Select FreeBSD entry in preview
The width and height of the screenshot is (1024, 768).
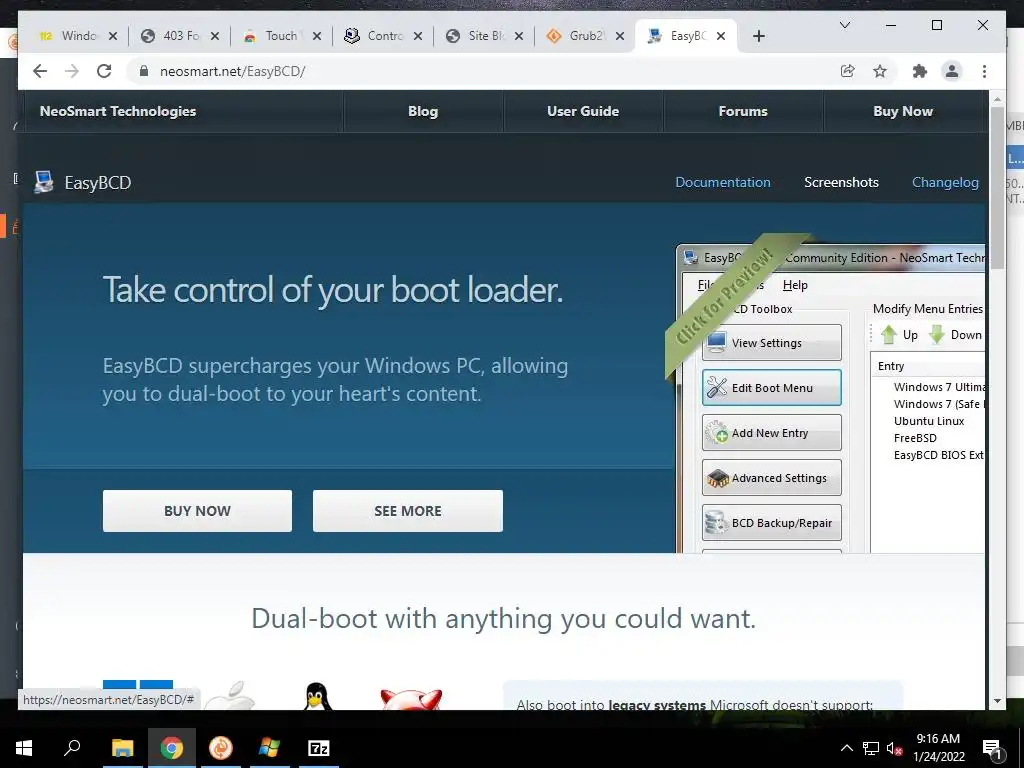pos(915,438)
